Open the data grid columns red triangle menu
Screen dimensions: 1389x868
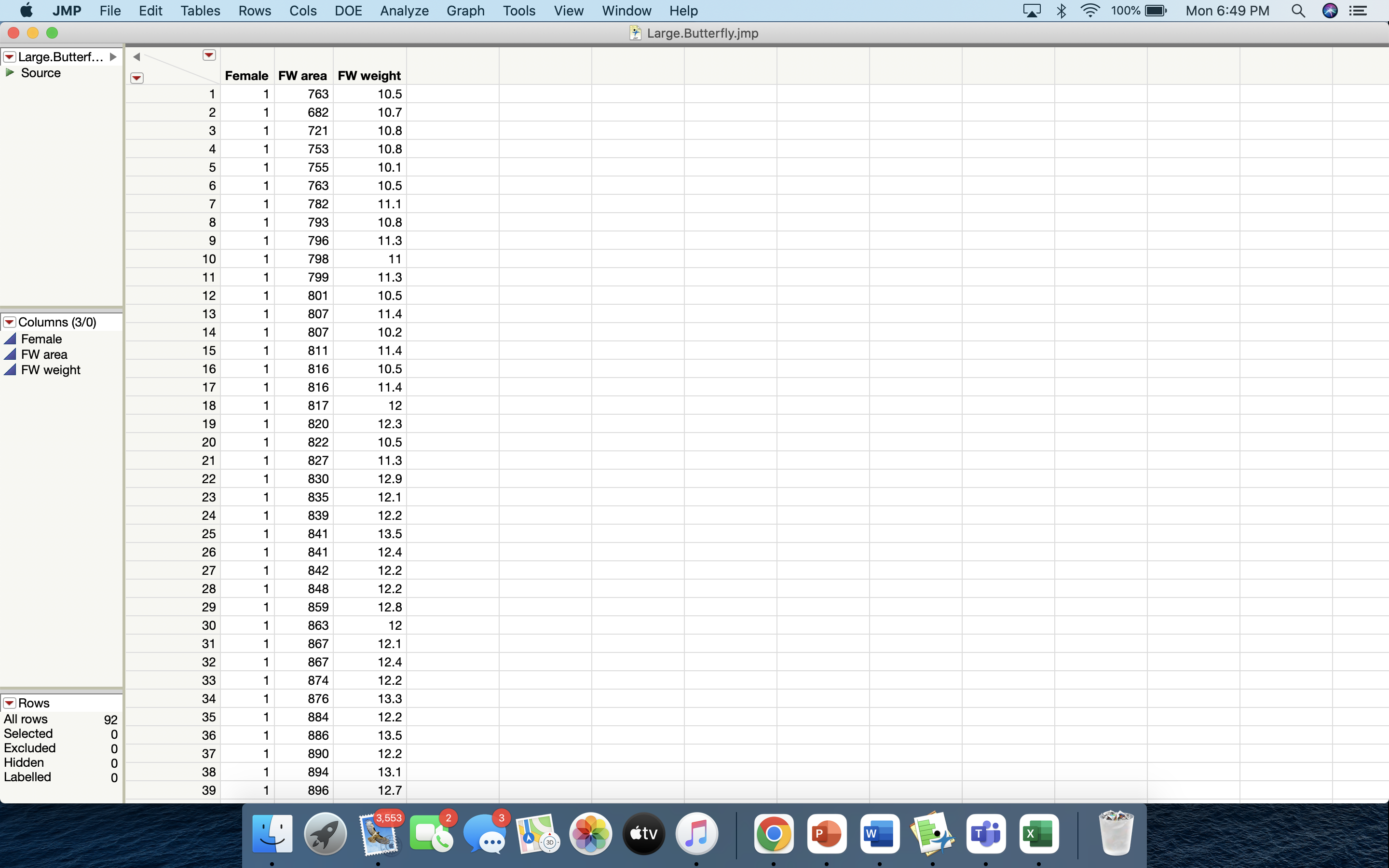208,54
